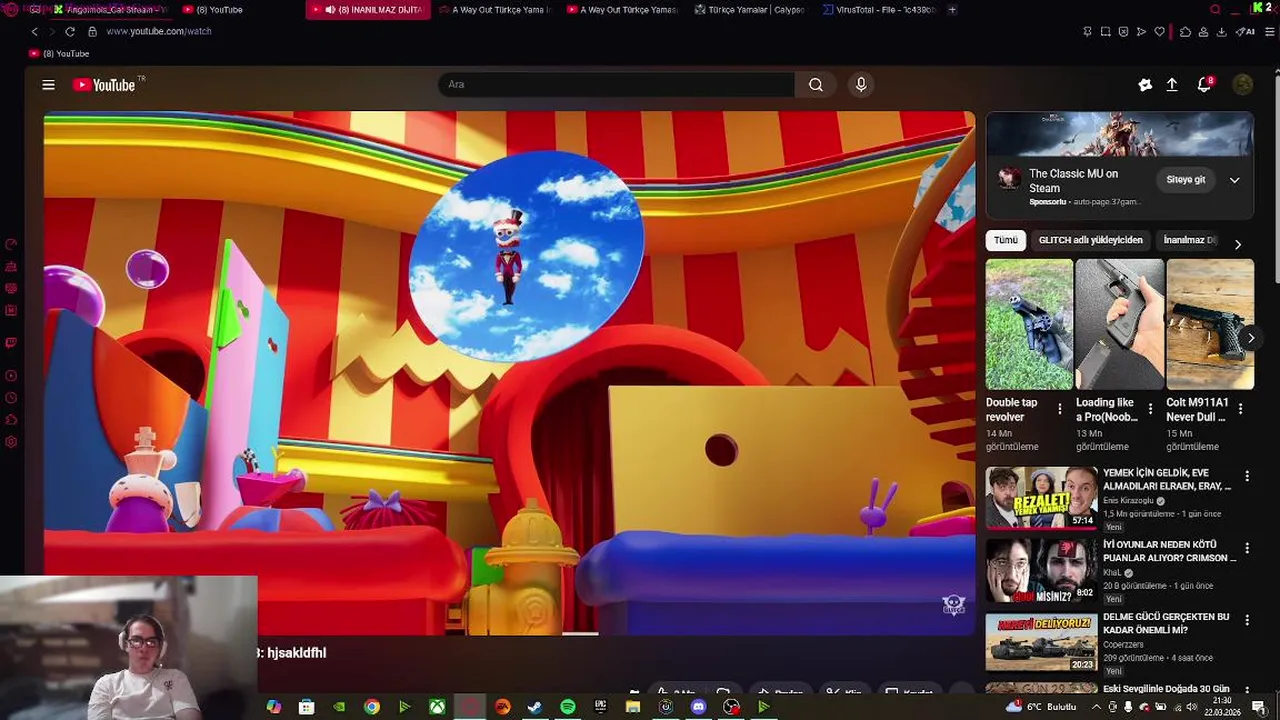Open options for DELME GÜCÜ GERÇEKTEN video
This screenshot has height=720, width=1280.
1247,621
